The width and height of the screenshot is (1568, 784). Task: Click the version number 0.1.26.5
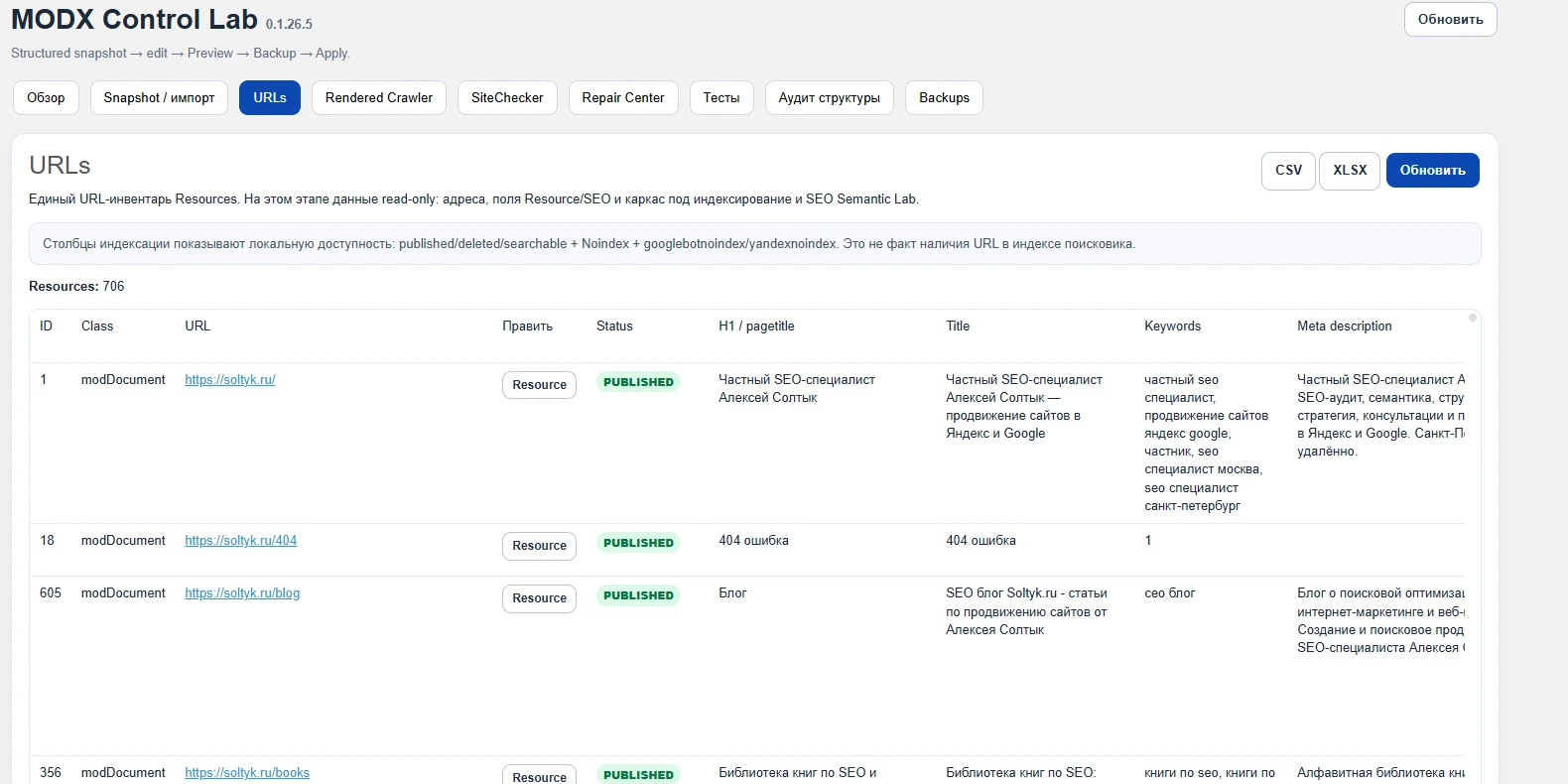(289, 24)
